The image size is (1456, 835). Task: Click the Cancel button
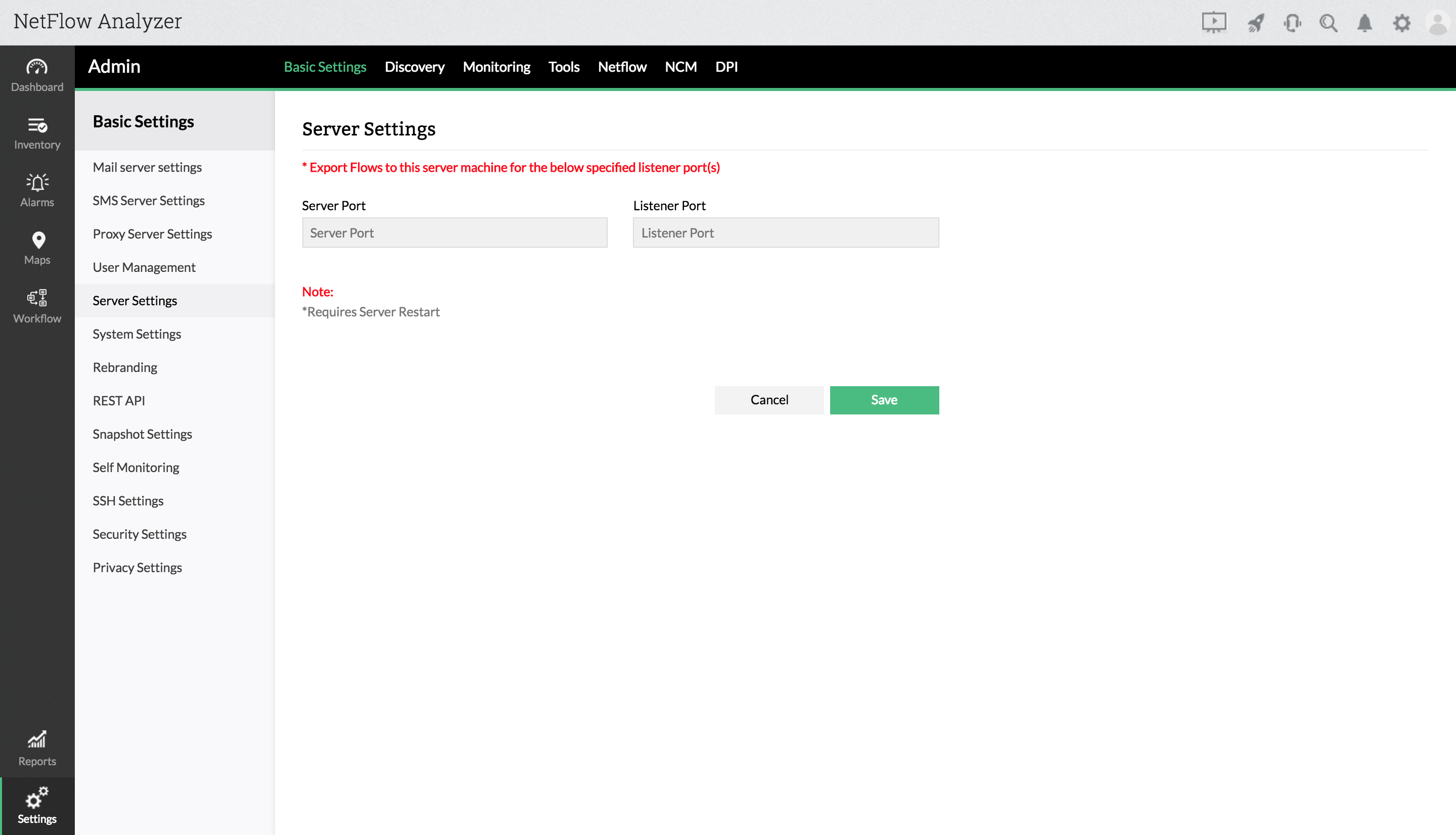pos(768,400)
